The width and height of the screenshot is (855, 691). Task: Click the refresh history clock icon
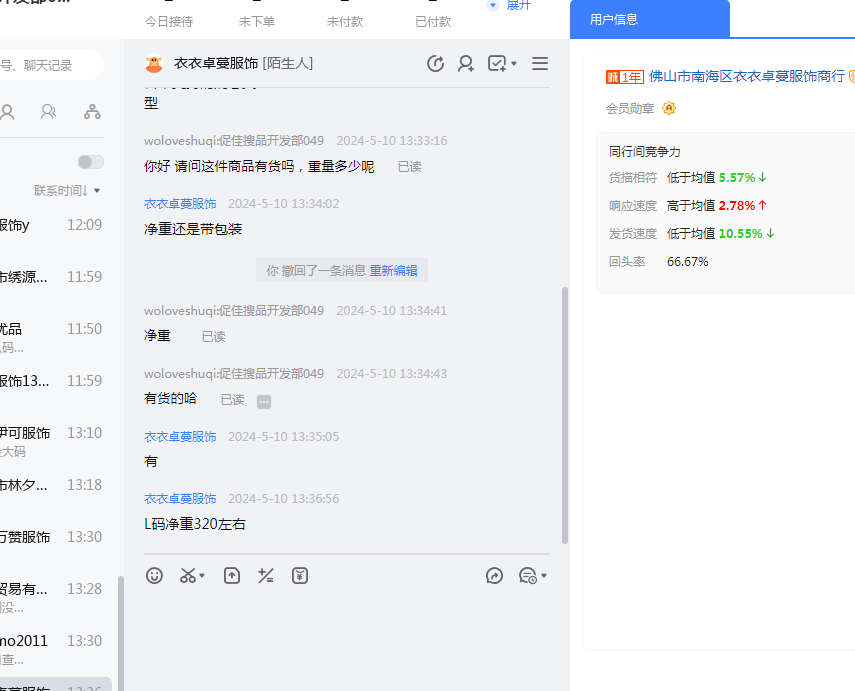coord(435,64)
